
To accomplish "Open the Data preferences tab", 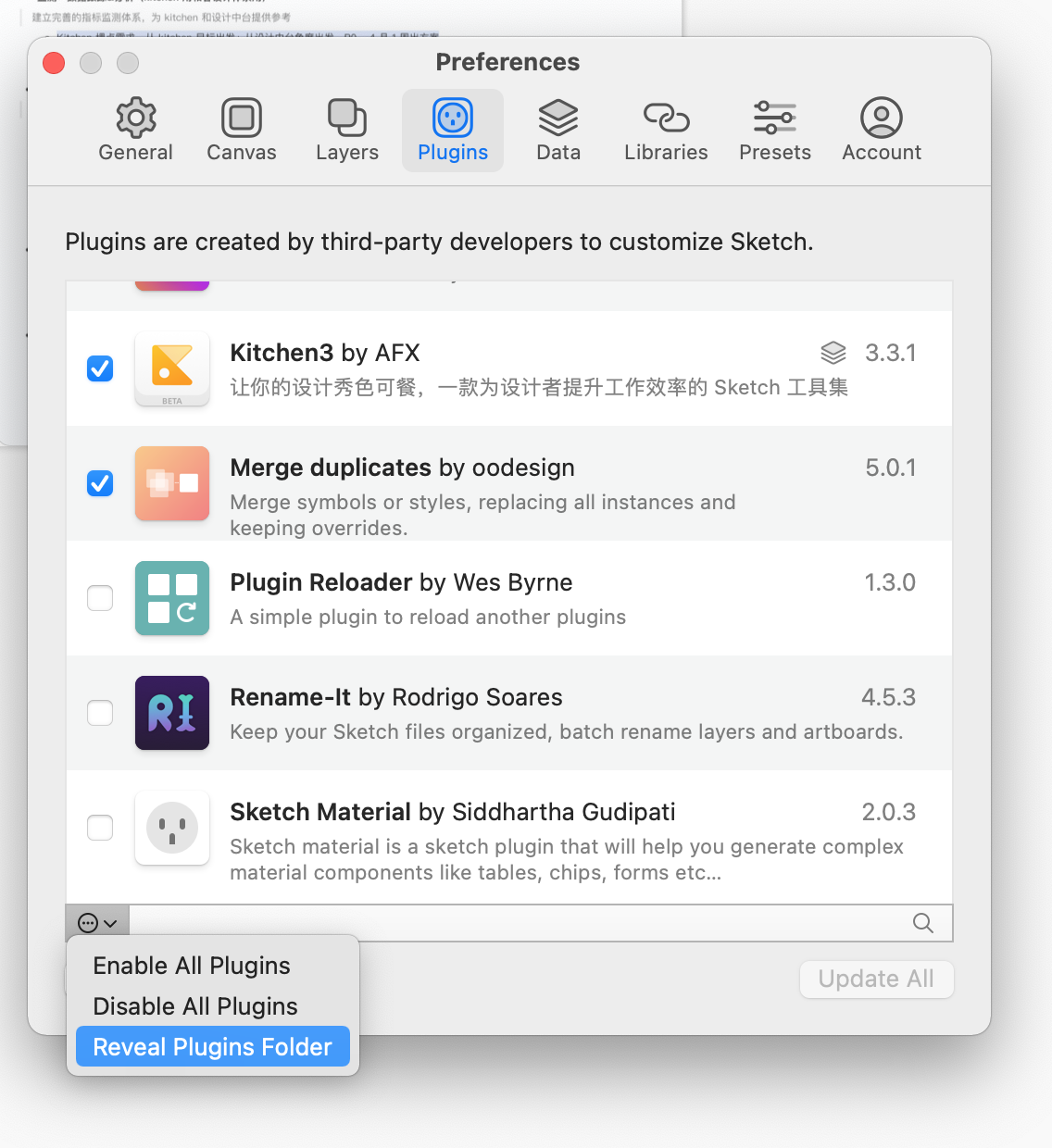I will [558, 131].
